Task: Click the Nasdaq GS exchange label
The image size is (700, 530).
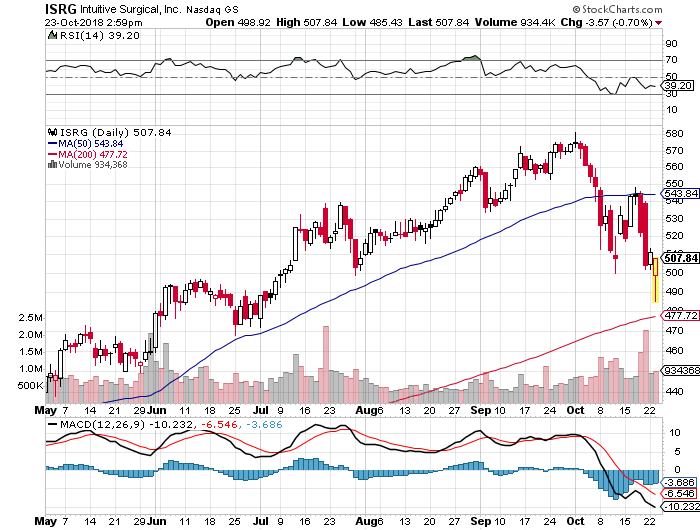Action: pyautogui.click(x=212, y=9)
